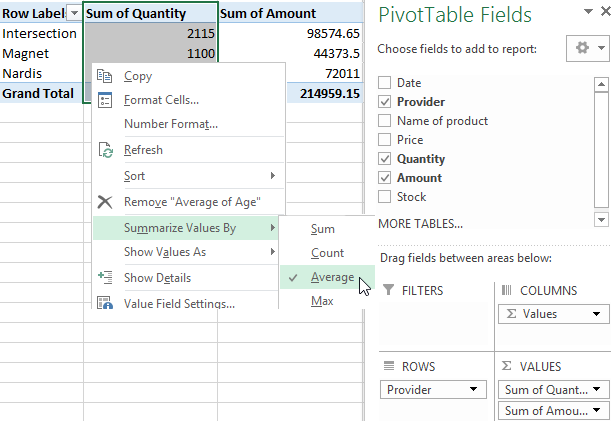Viewport: 611px width, 421px height.
Task: Uncheck the Provider field checkbox
Action: pos(386,102)
